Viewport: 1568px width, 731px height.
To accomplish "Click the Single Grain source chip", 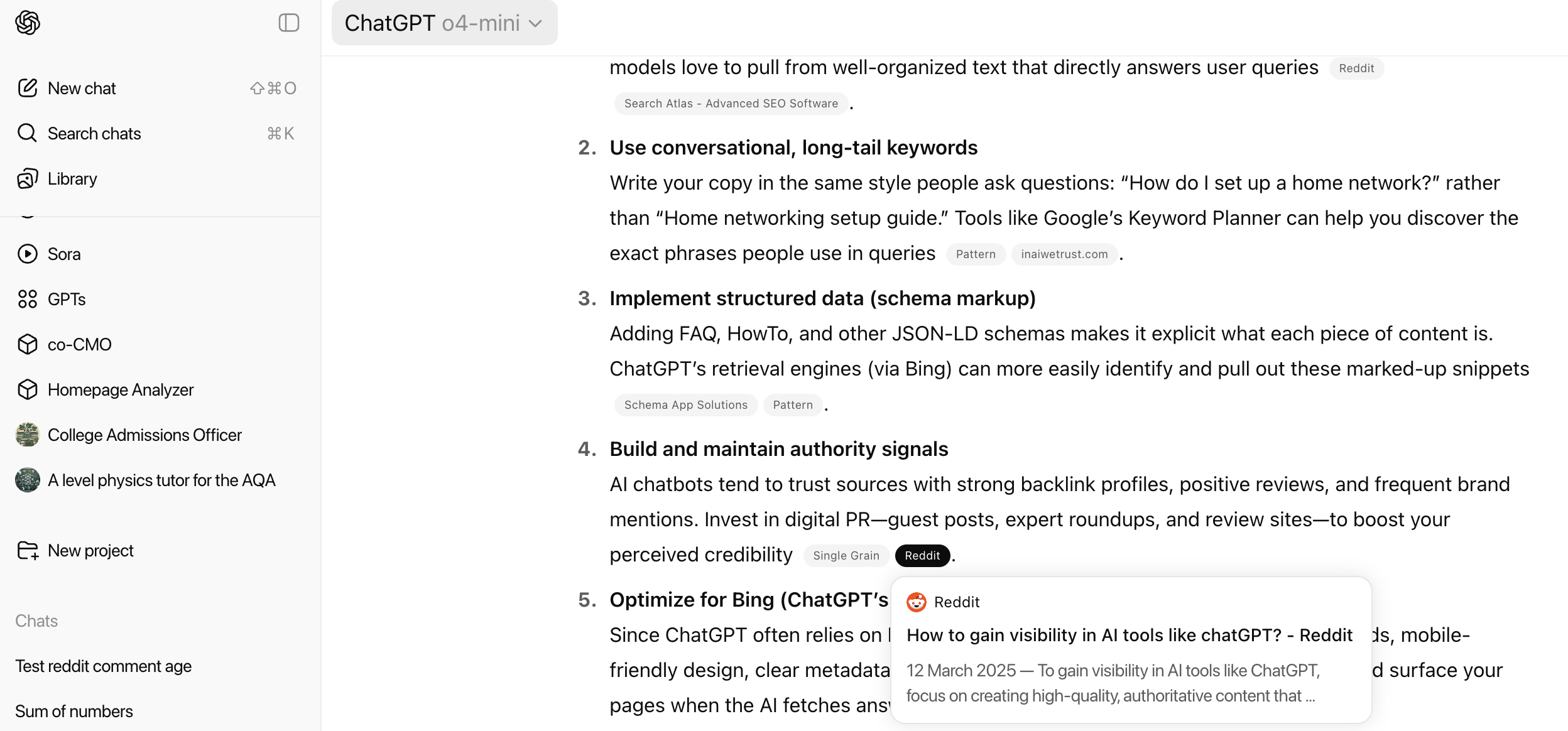I will point(846,556).
